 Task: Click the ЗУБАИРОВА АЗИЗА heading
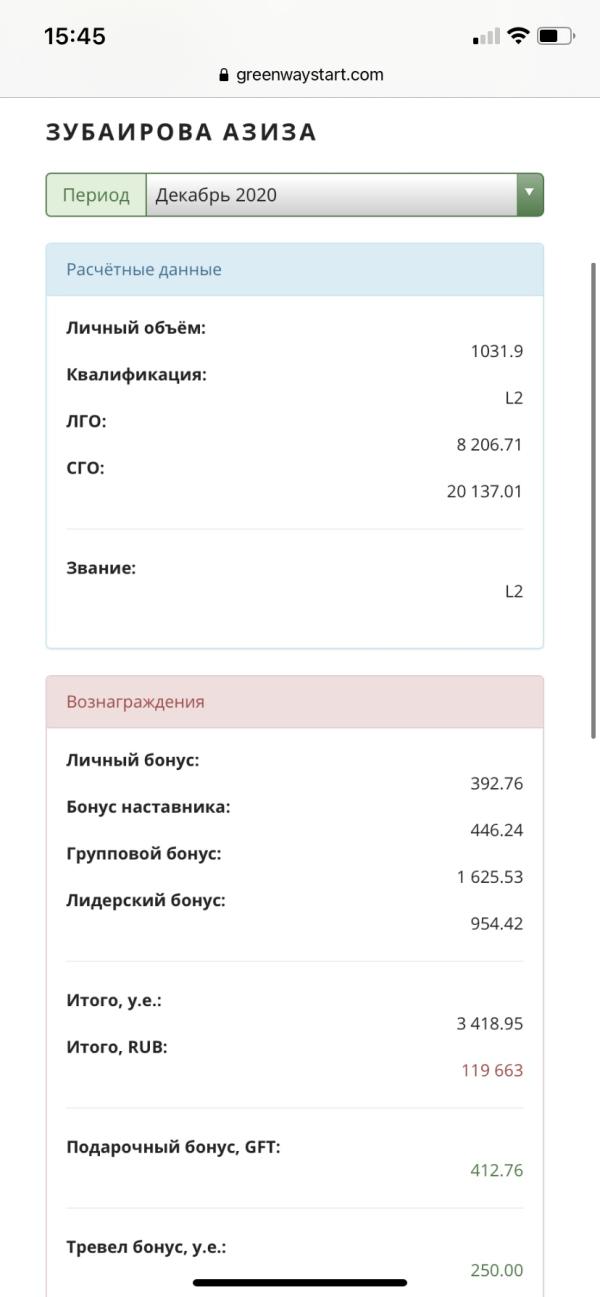click(x=181, y=132)
